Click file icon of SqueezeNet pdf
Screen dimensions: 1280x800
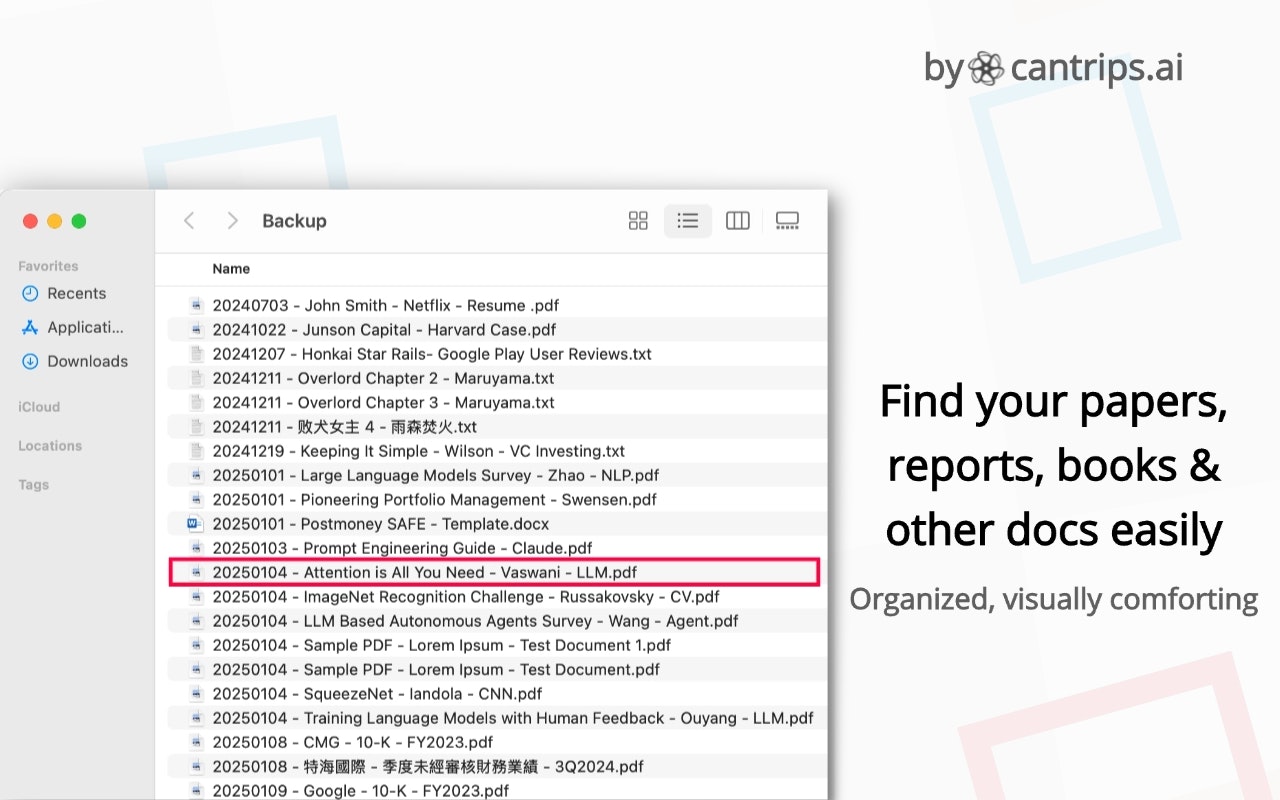[196, 694]
